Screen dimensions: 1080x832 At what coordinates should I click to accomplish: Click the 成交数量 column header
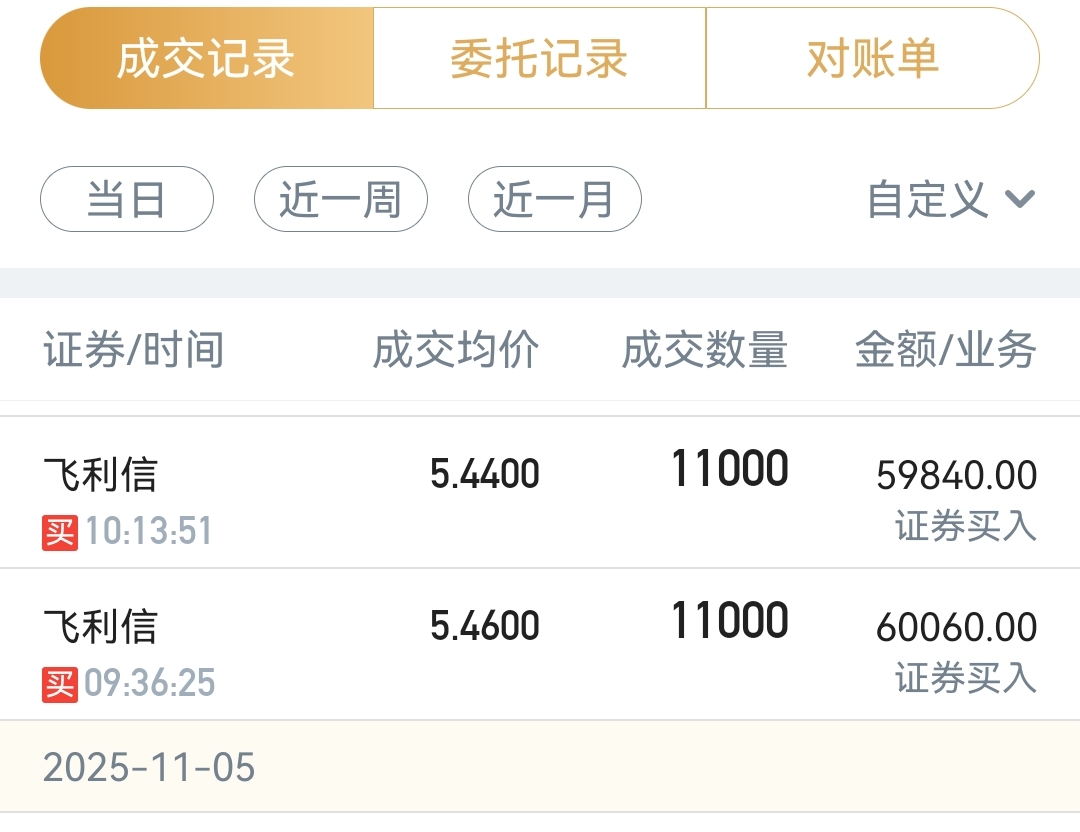(705, 351)
